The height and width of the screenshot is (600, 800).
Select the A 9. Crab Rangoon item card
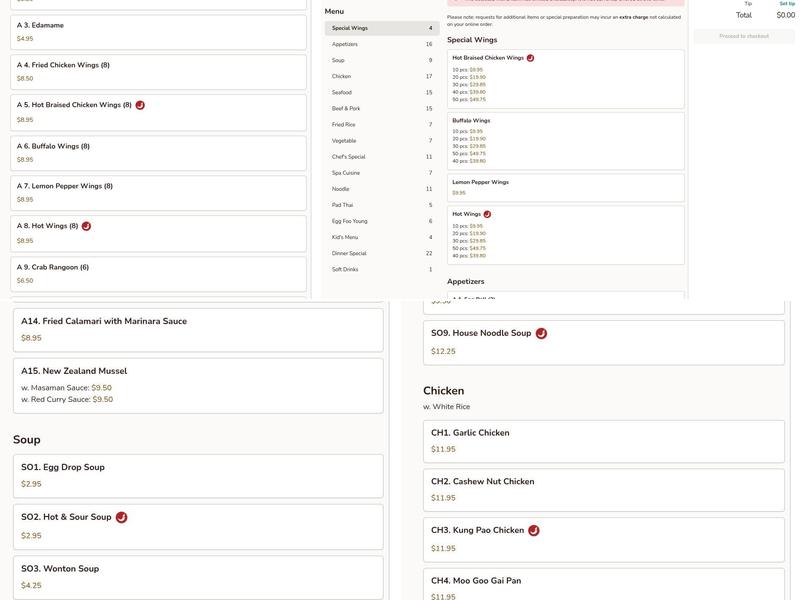[x=158, y=273]
